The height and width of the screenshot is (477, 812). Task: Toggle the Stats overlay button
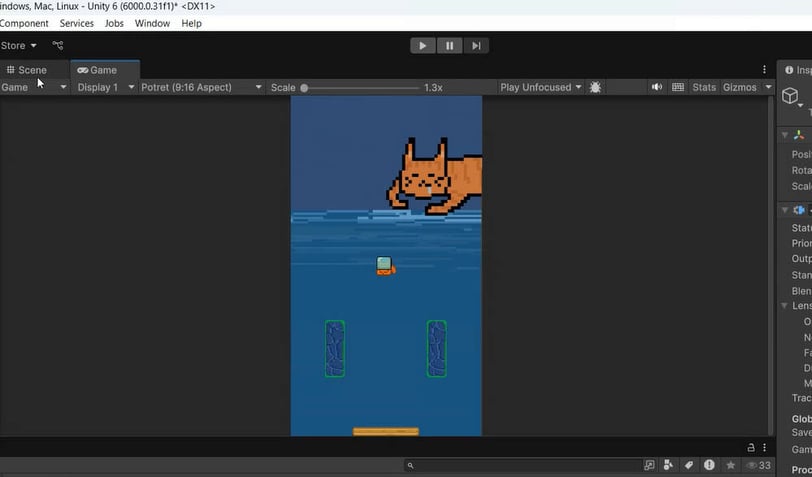704,87
